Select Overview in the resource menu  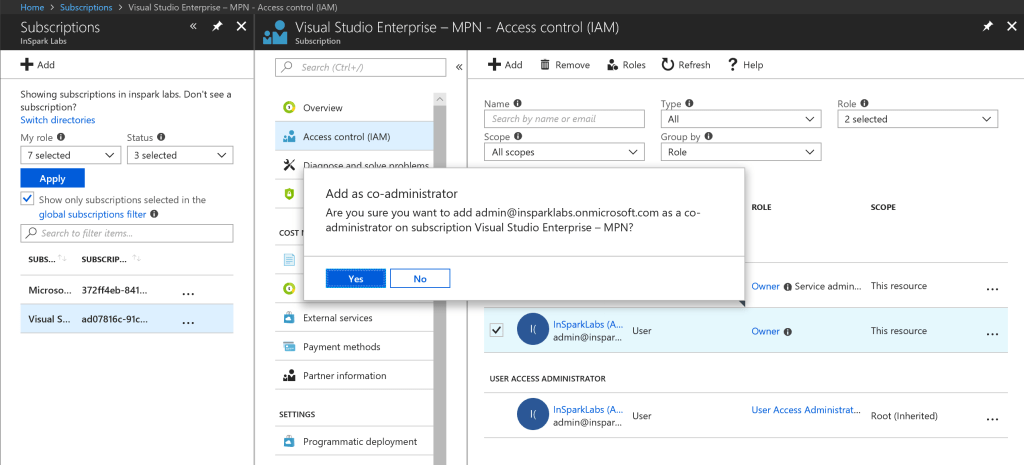pos(322,108)
